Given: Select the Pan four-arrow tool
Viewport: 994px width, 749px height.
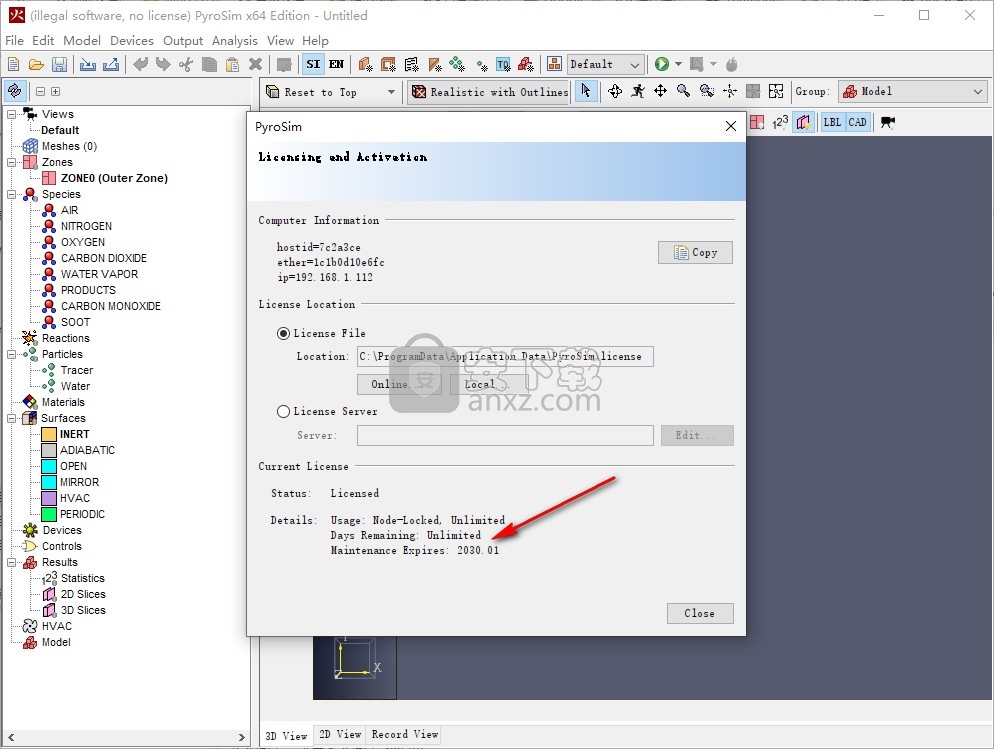Looking at the screenshot, I should click(x=661, y=91).
